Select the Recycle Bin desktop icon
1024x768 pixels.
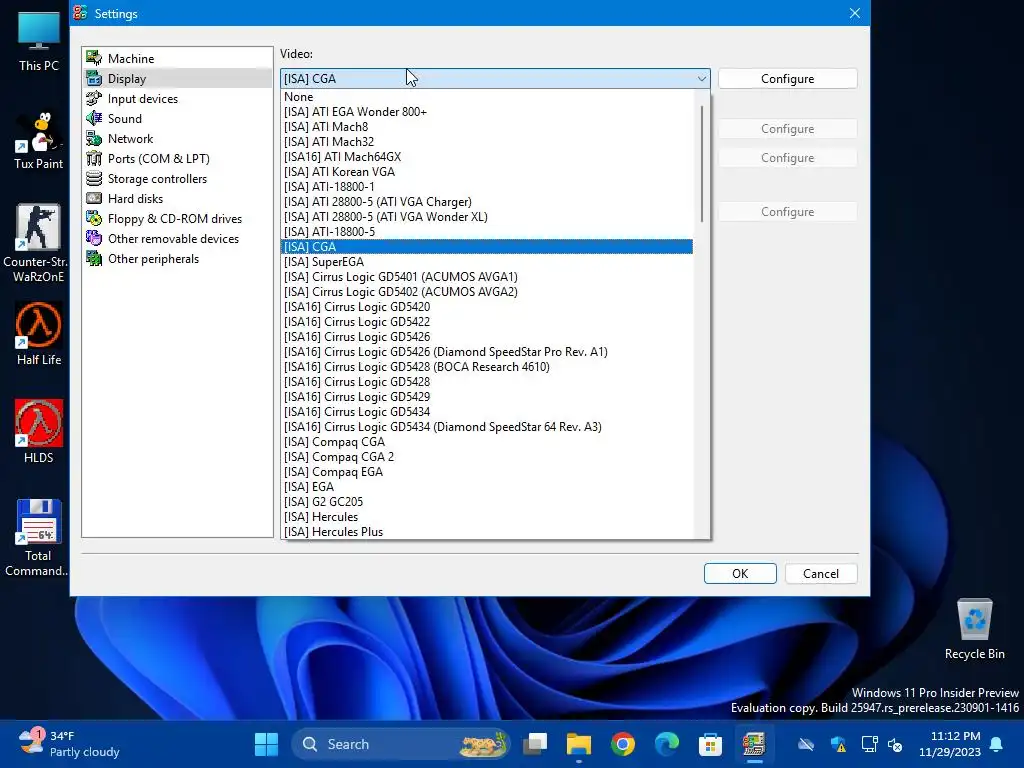(x=974, y=629)
